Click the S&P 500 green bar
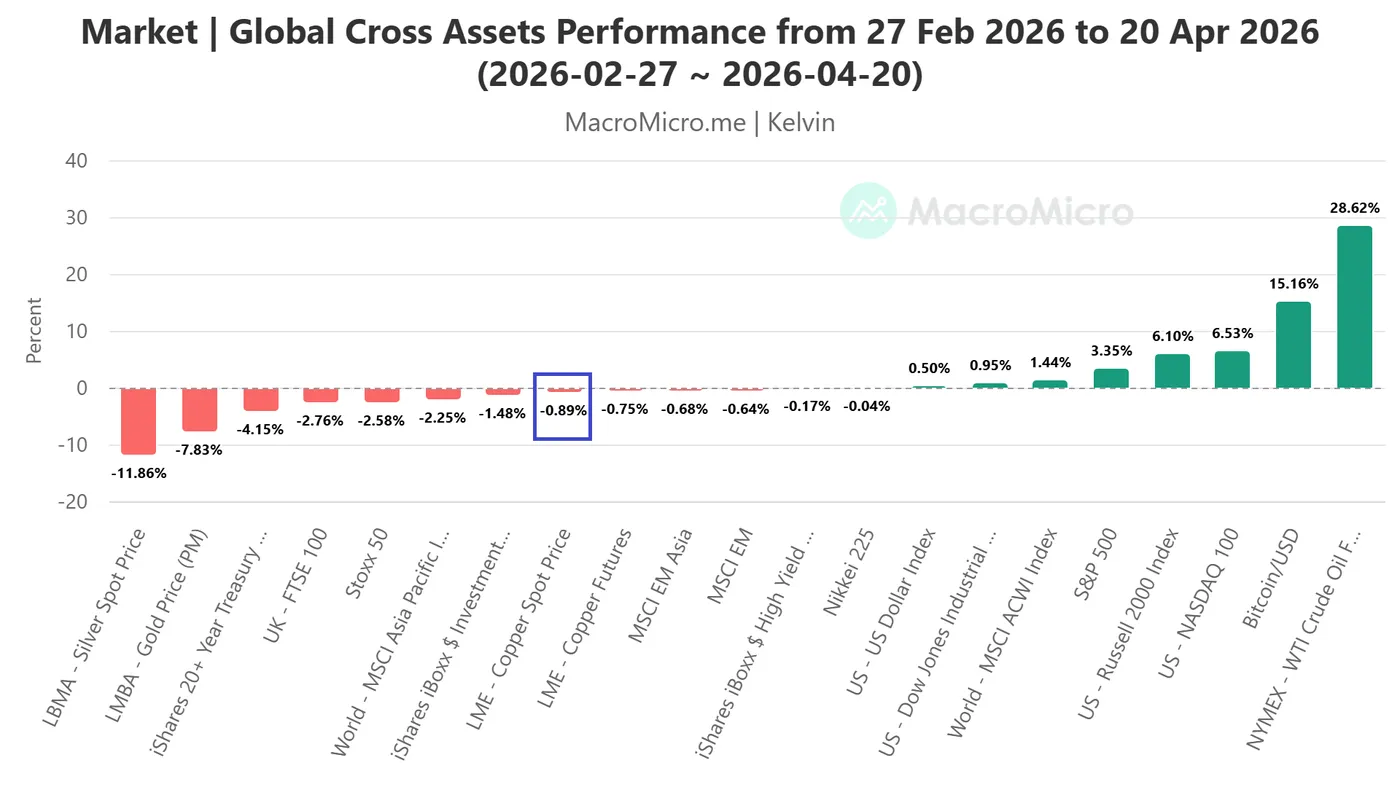 pyautogui.click(x=1110, y=378)
